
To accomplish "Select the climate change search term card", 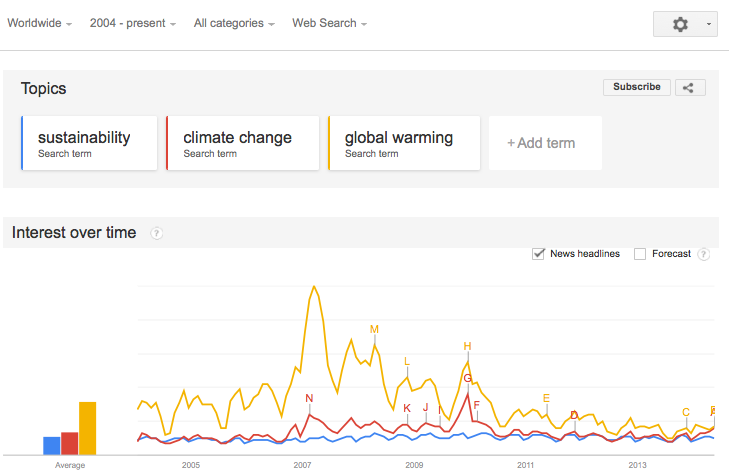I will [243, 143].
